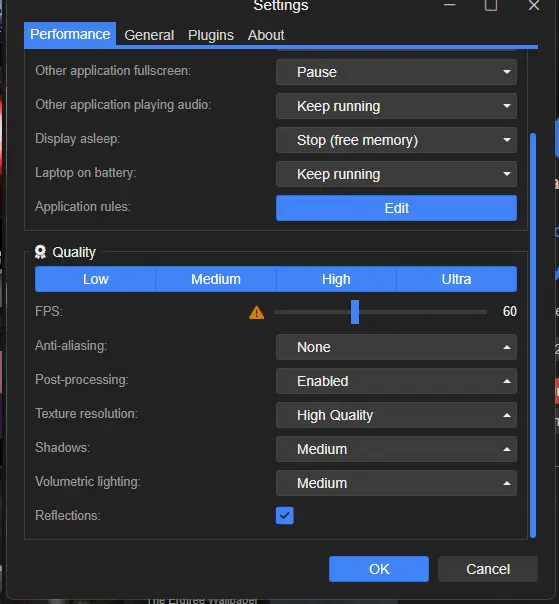The image size is (559, 604).
Task: Open the Laptop on battery dropdown
Action: coord(396,174)
